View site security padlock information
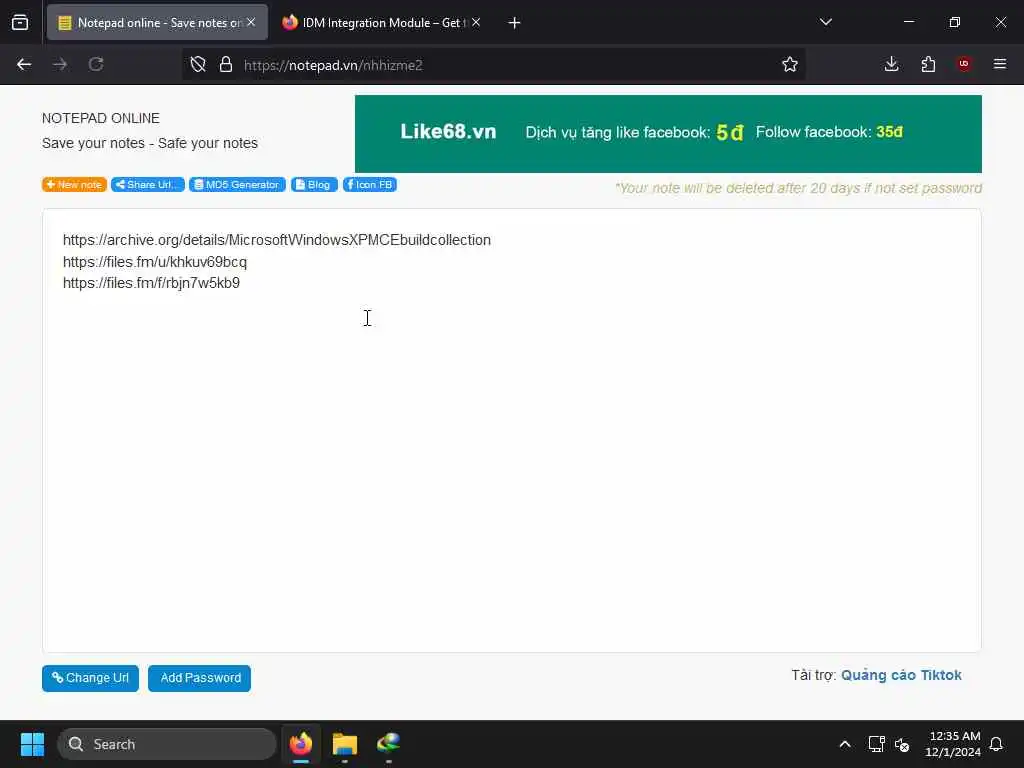Screen dimensions: 1024x768 click(x=226, y=65)
